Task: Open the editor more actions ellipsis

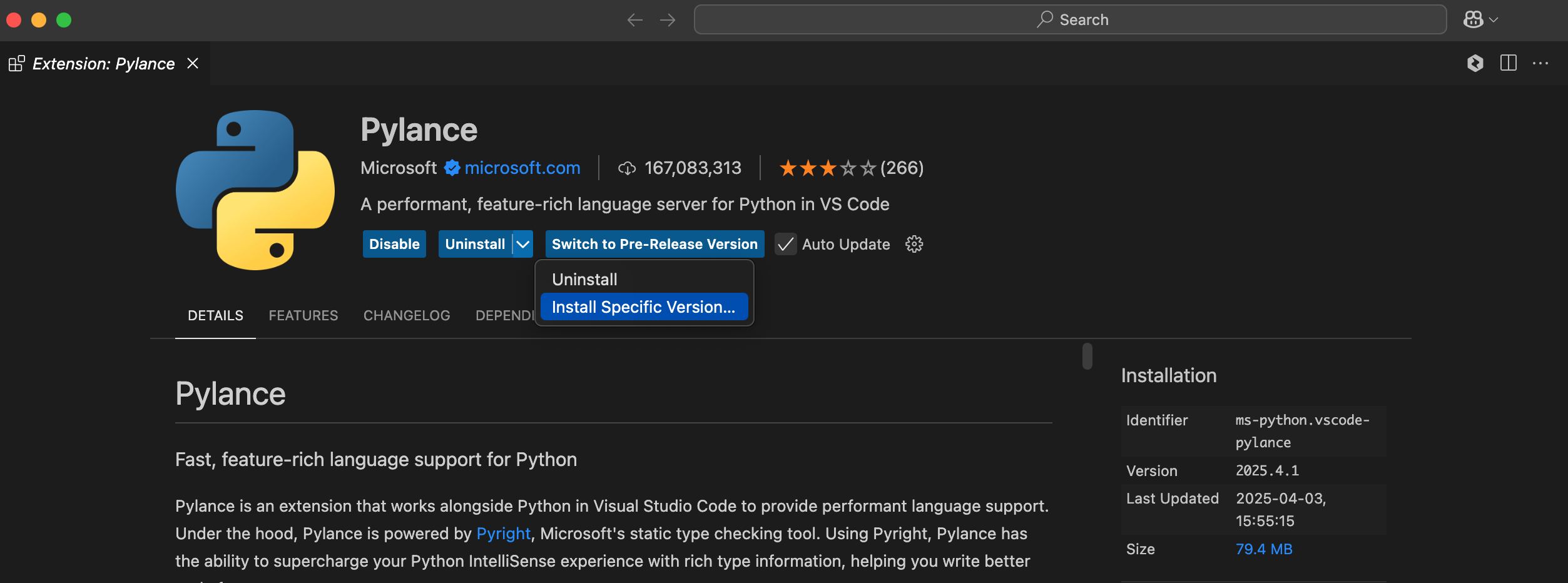Action: tap(1540, 63)
